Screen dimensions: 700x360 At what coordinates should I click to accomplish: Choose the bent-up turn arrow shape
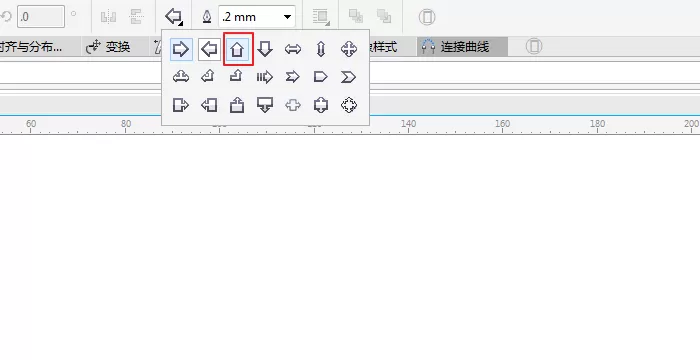[x=236, y=76]
